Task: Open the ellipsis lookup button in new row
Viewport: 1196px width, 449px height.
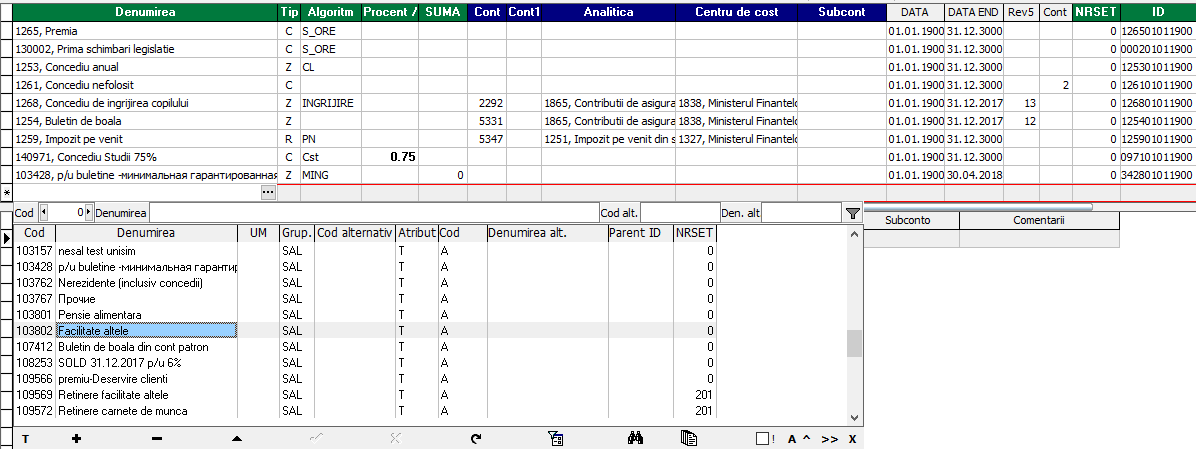Action: coord(268,194)
